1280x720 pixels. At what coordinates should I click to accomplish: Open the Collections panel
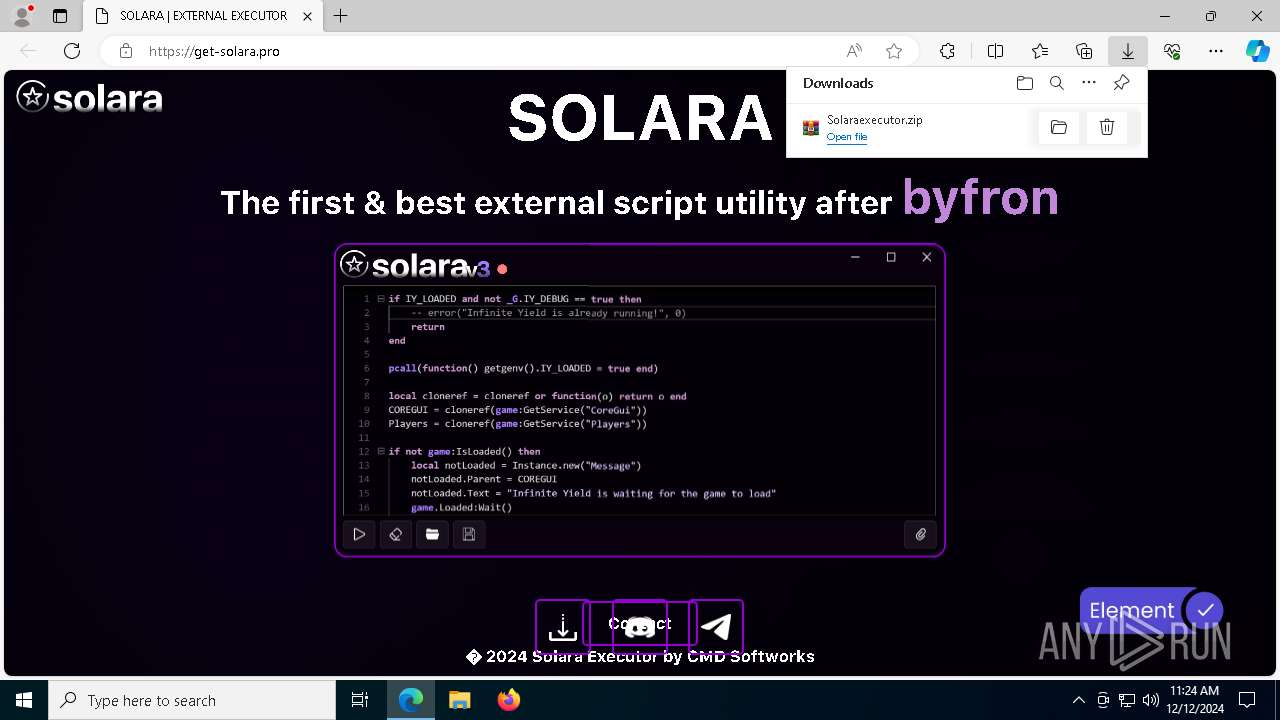(1084, 51)
